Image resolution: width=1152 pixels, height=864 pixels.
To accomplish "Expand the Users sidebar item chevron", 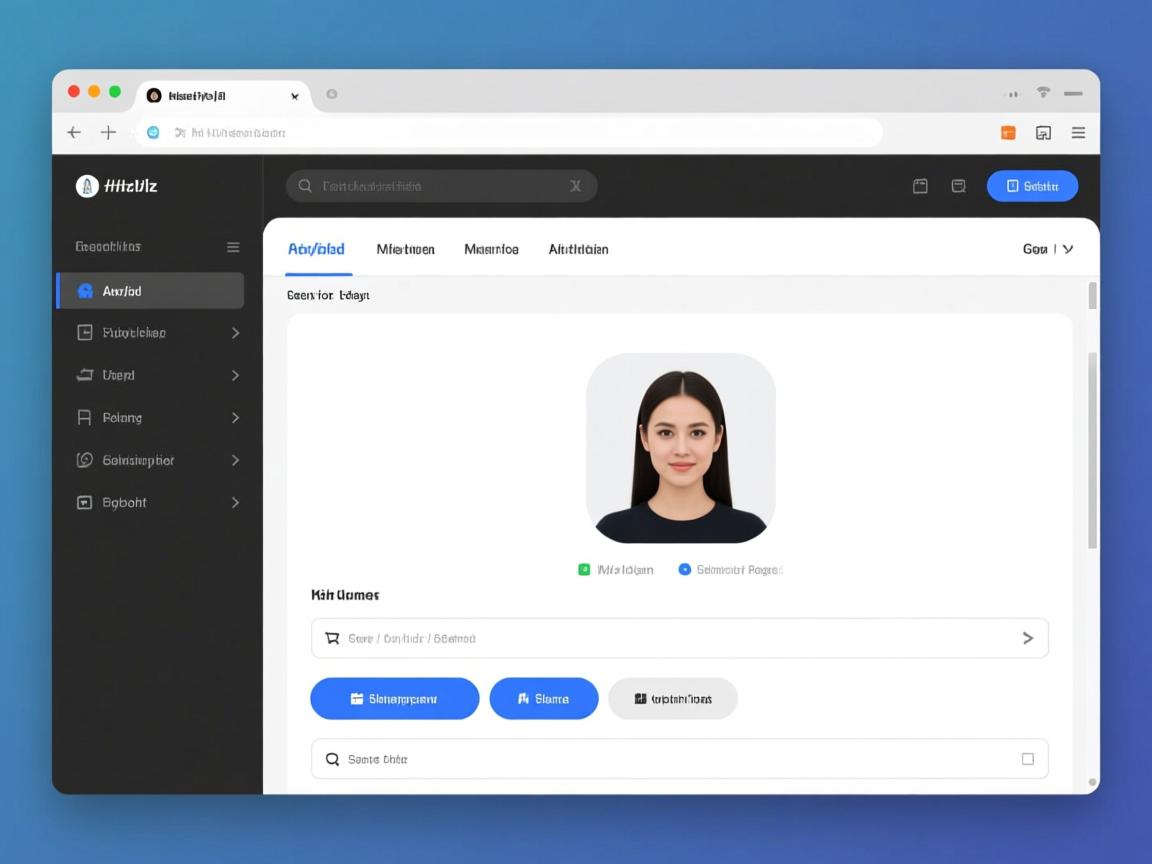I will [x=236, y=375].
